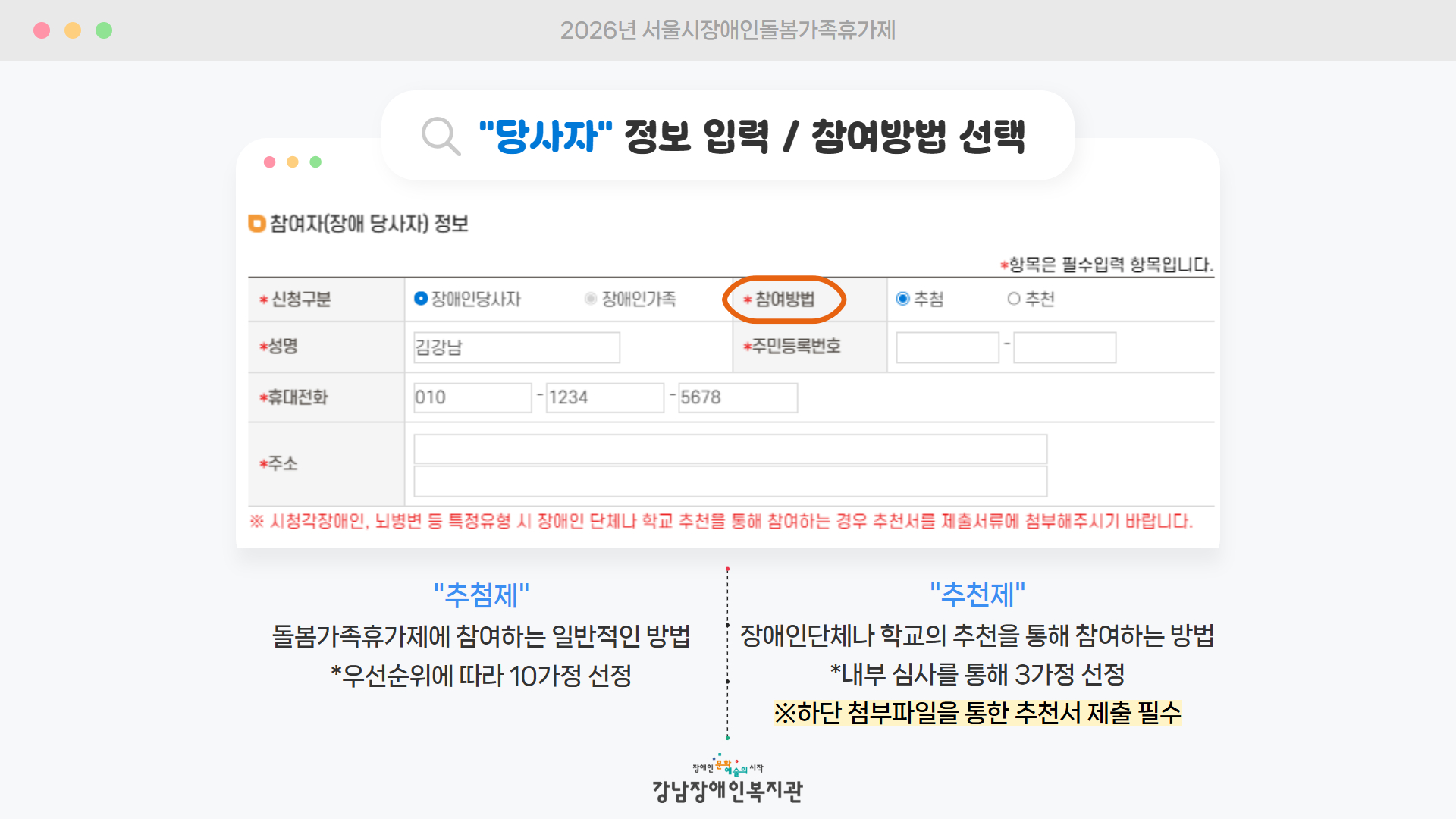The width and height of the screenshot is (1456, 819).
Task: Click the second 주소 address line field
Action: pyautogui.click(x=730, y=482)
